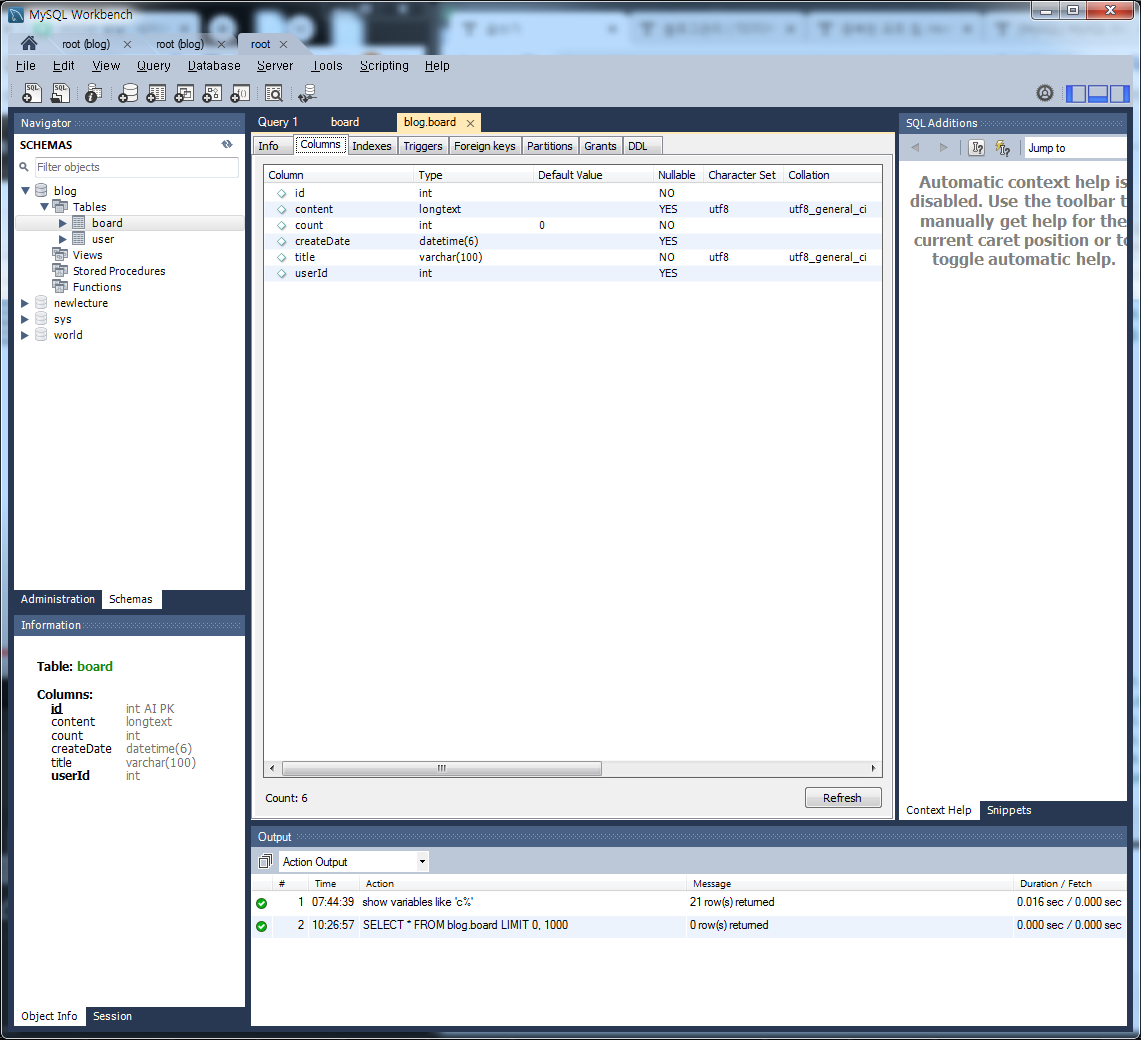The image size is (1141, 1040).
Task: Switch to the Triggers tab
Action: [423, 146]
